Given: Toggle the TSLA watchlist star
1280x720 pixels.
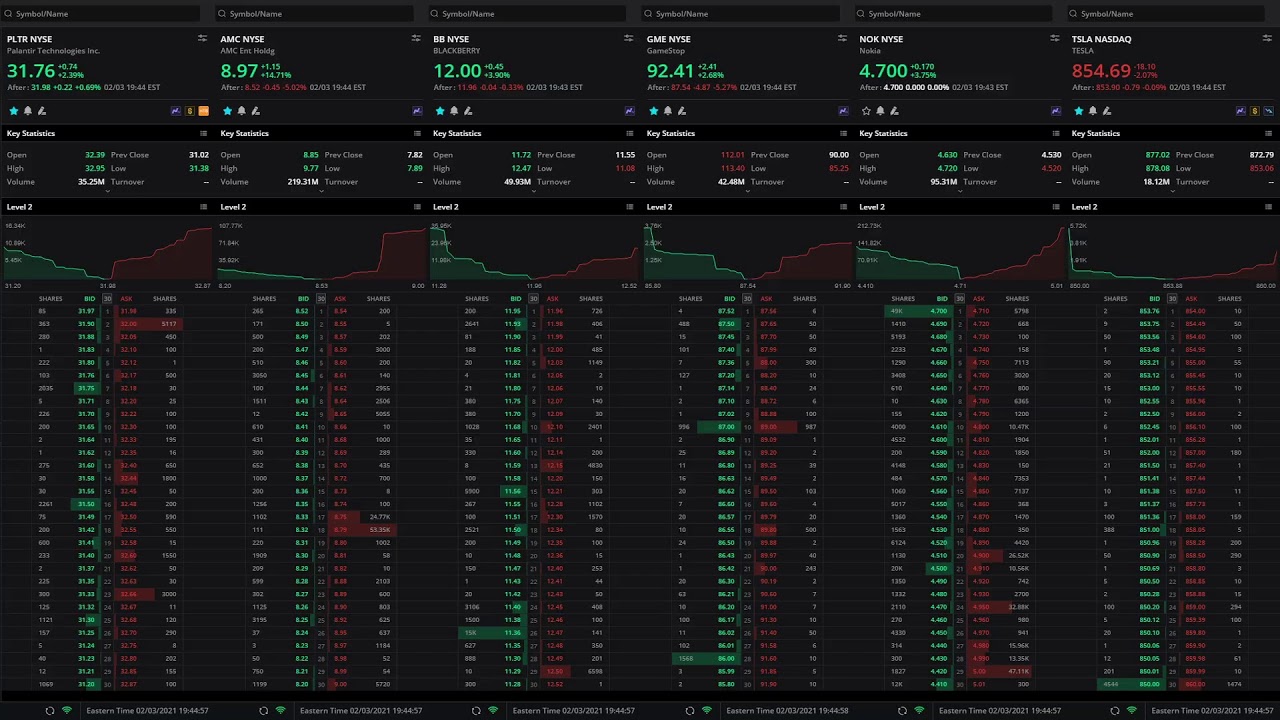Looking at the screenshot, I should pyautogui.click(x=1079, y=111).
